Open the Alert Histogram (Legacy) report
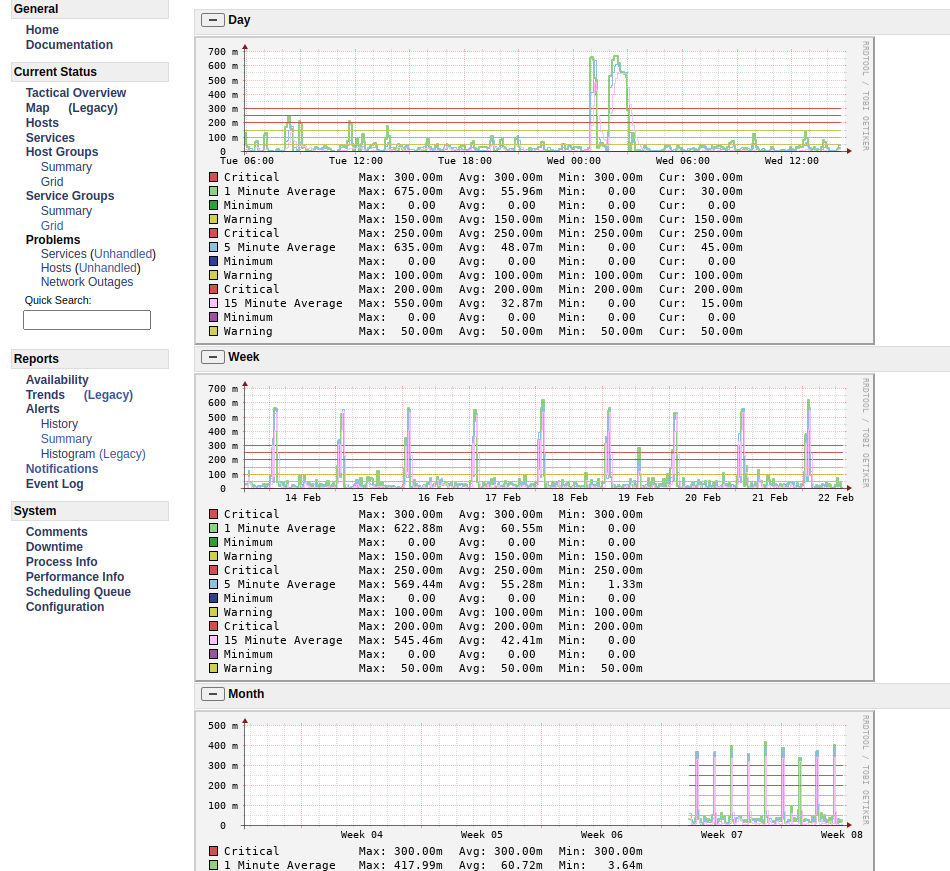 [93, 453]
